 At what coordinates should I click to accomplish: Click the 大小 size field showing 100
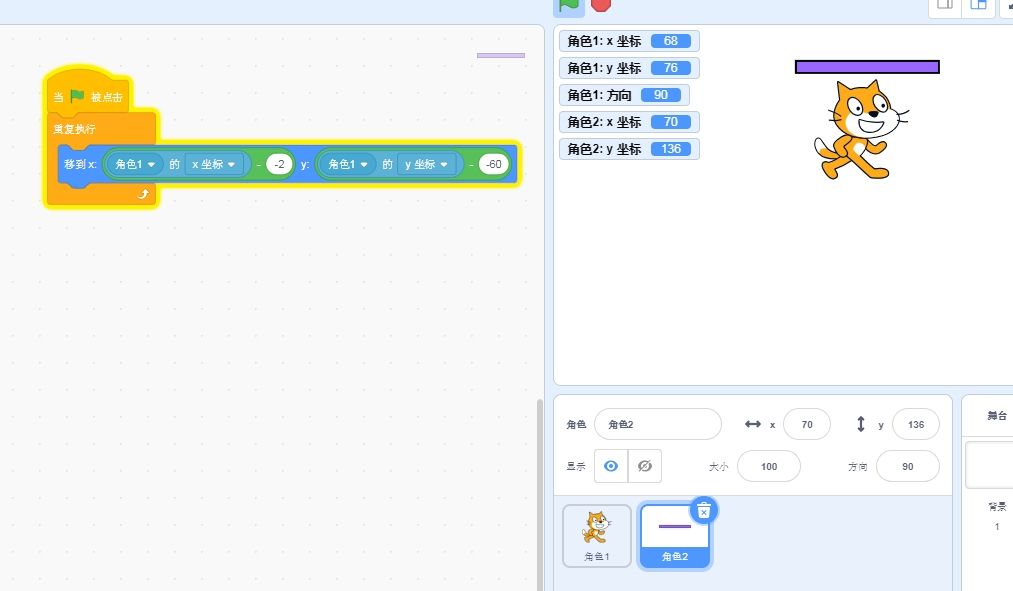[x=769, y=466]
